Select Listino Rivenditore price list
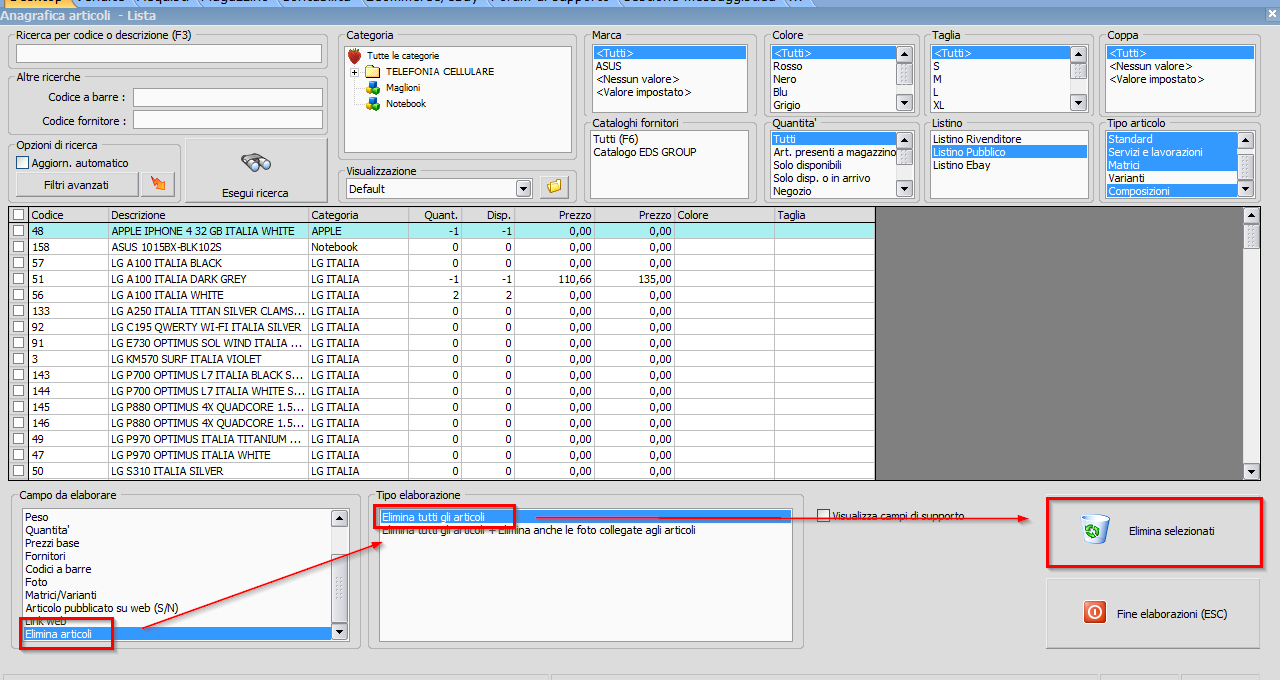This screenshot has height=680, width=1280. (1009, 139)
